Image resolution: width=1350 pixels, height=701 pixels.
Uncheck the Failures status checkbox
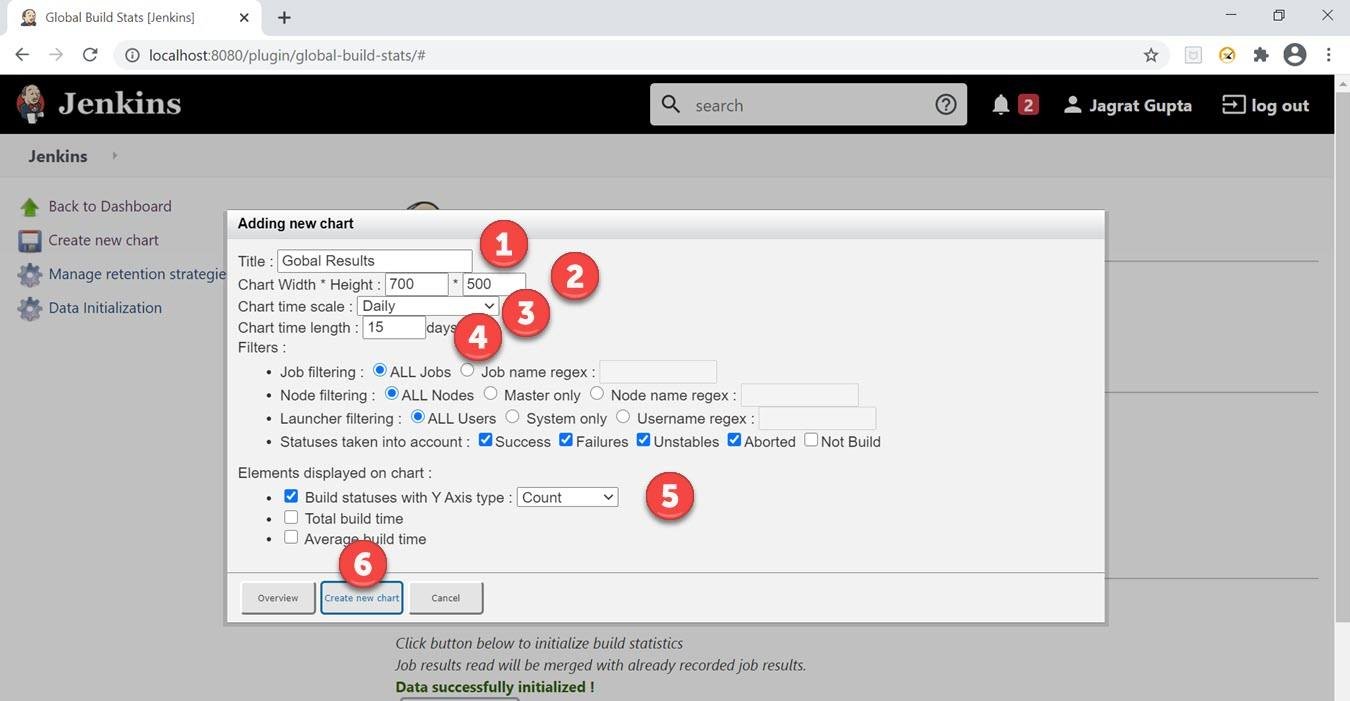(x=565, y=440)
